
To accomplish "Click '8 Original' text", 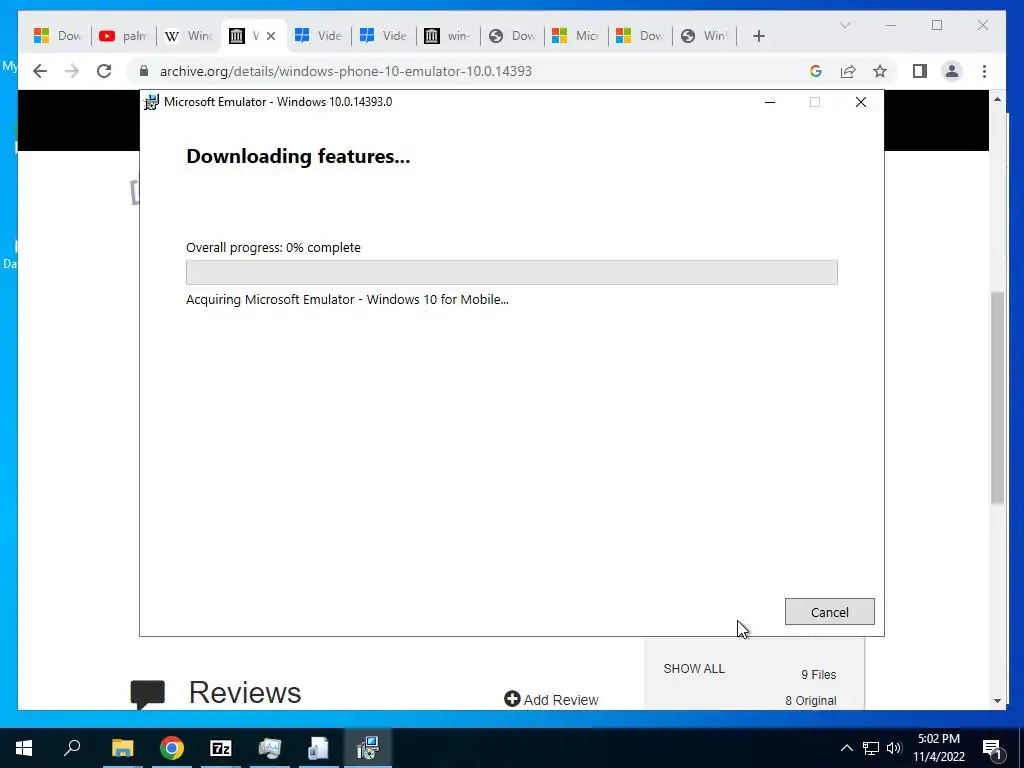I will coord(810,701).
